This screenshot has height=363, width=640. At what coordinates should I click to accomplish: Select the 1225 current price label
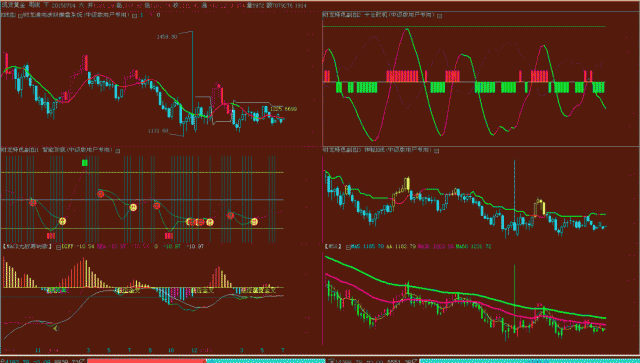pos(284,109)
